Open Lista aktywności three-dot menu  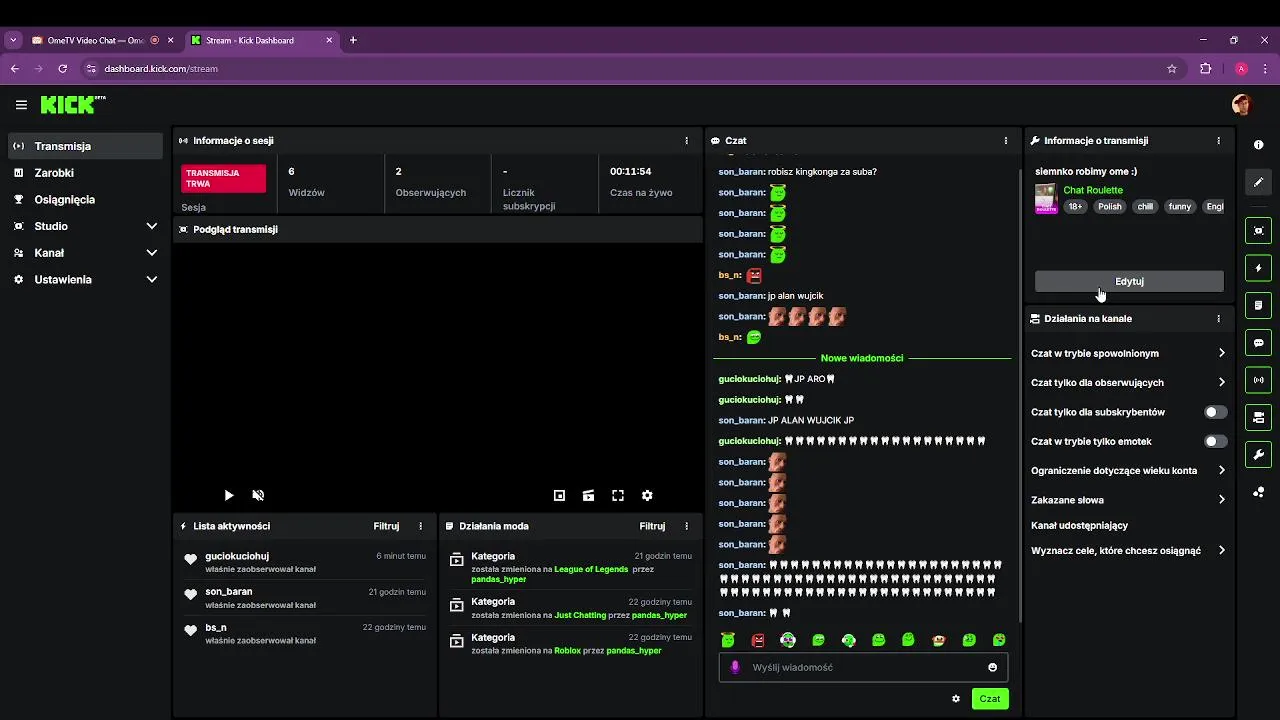[420, 526]
